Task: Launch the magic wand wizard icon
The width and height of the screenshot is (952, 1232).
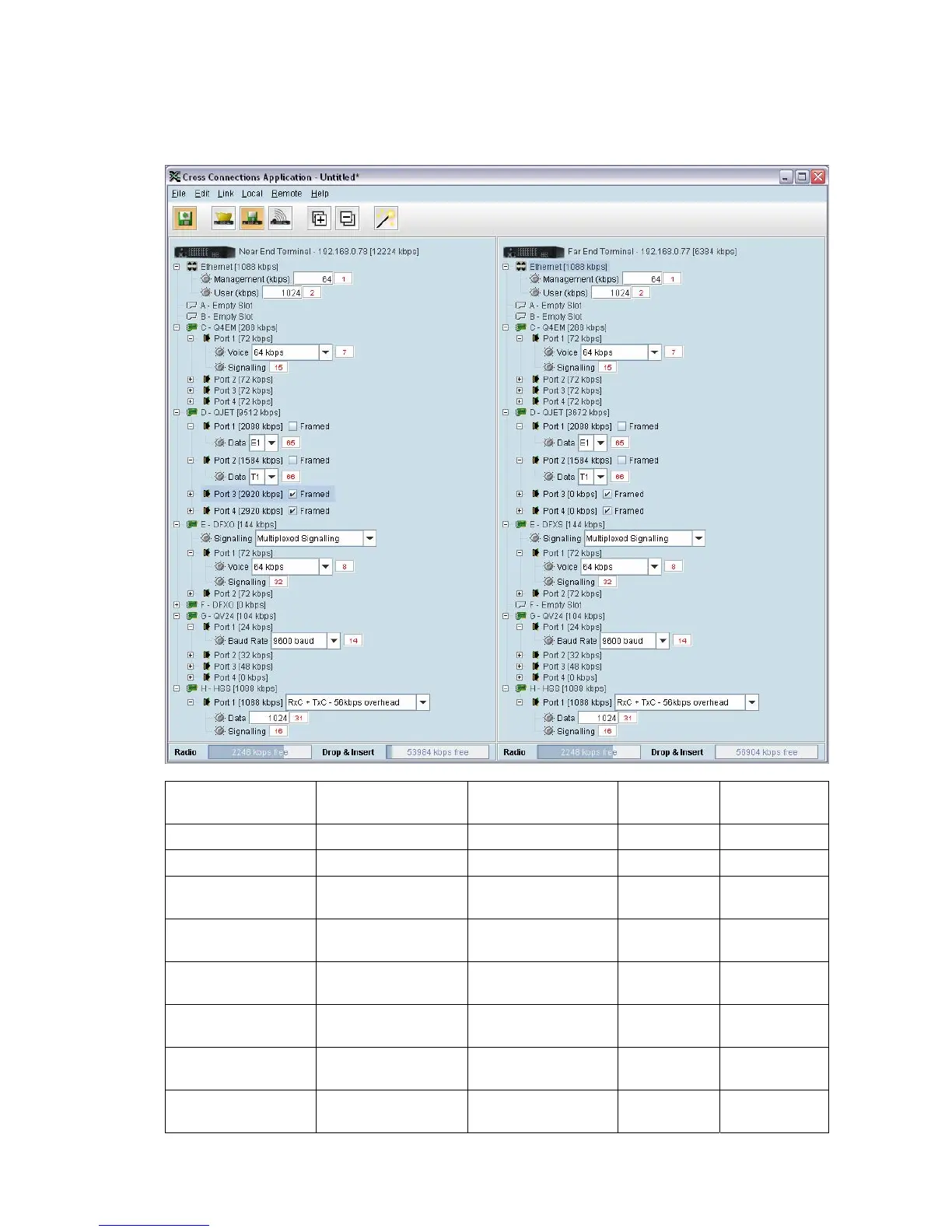Action: (386, 219)
